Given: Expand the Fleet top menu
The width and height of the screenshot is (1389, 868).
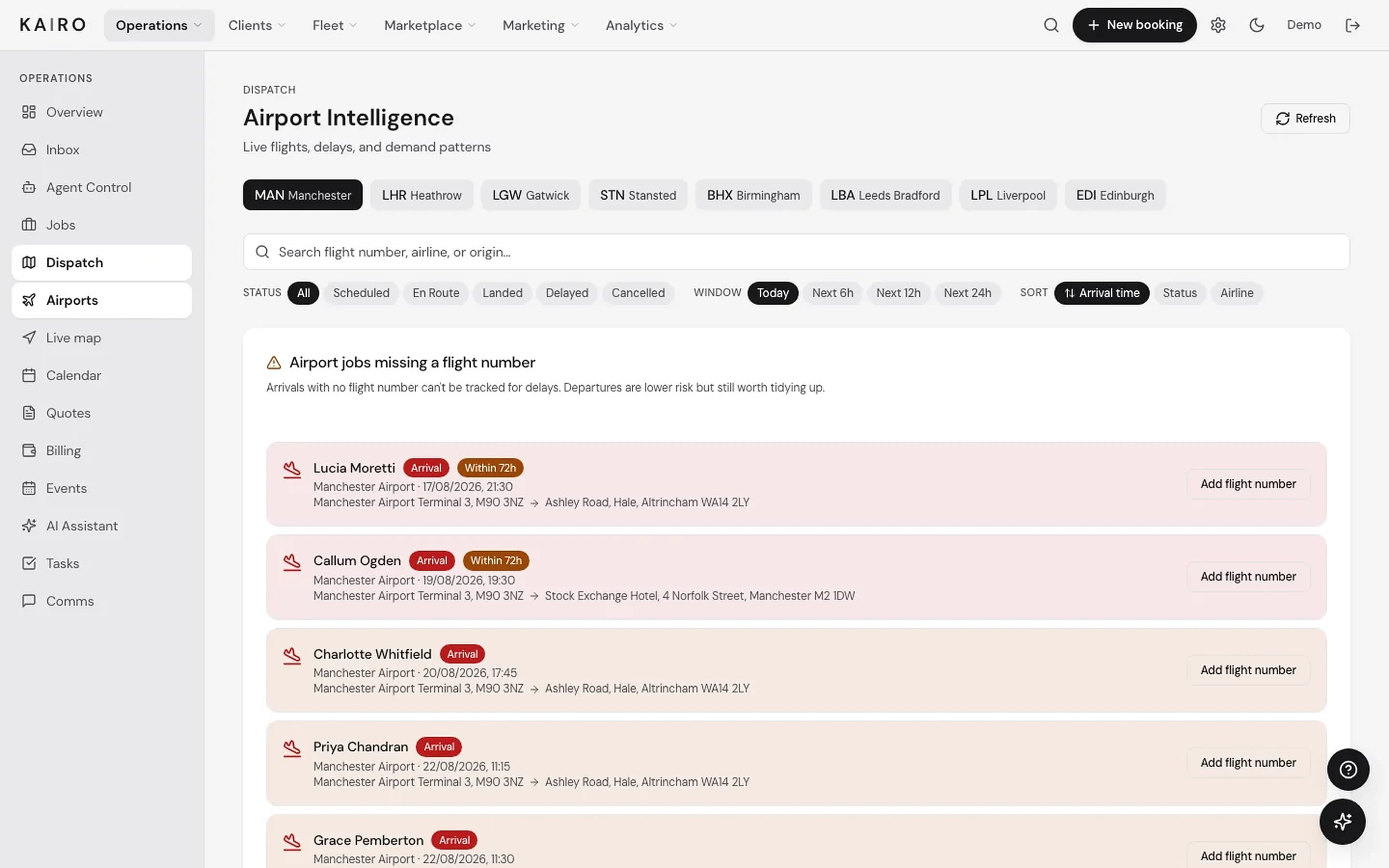Looking at the screenshot, I should [335, 25].
